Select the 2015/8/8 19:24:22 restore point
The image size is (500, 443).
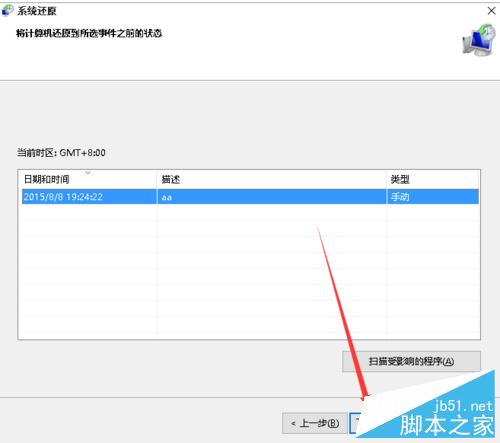click(x=250, y=197)
